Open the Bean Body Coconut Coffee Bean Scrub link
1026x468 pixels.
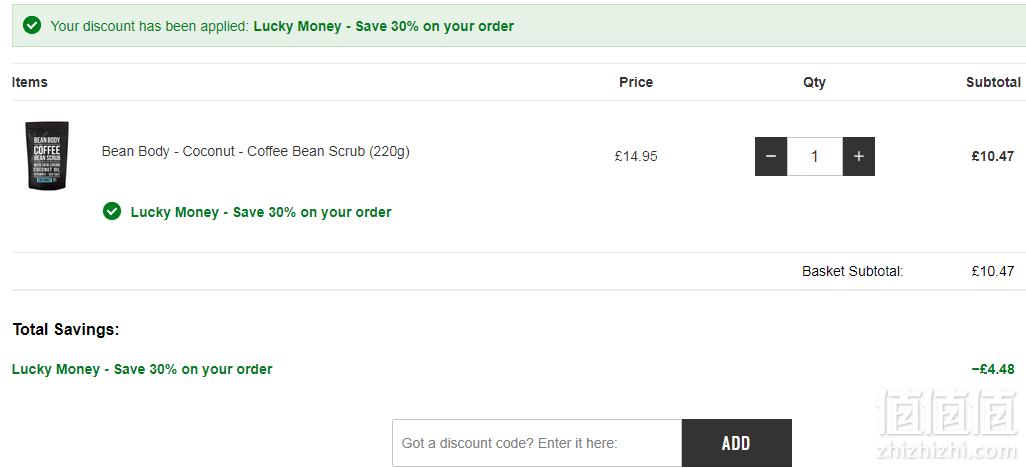[x=256, y=151]
